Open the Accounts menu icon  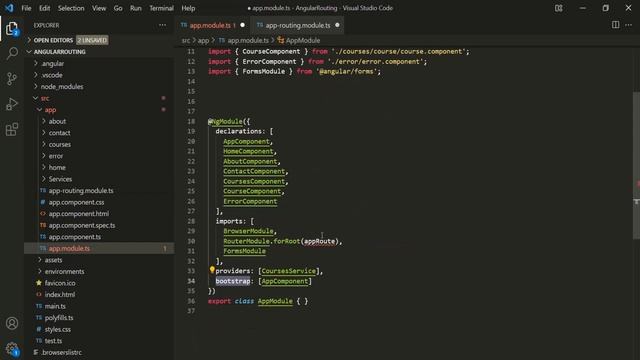coord(12,323)
